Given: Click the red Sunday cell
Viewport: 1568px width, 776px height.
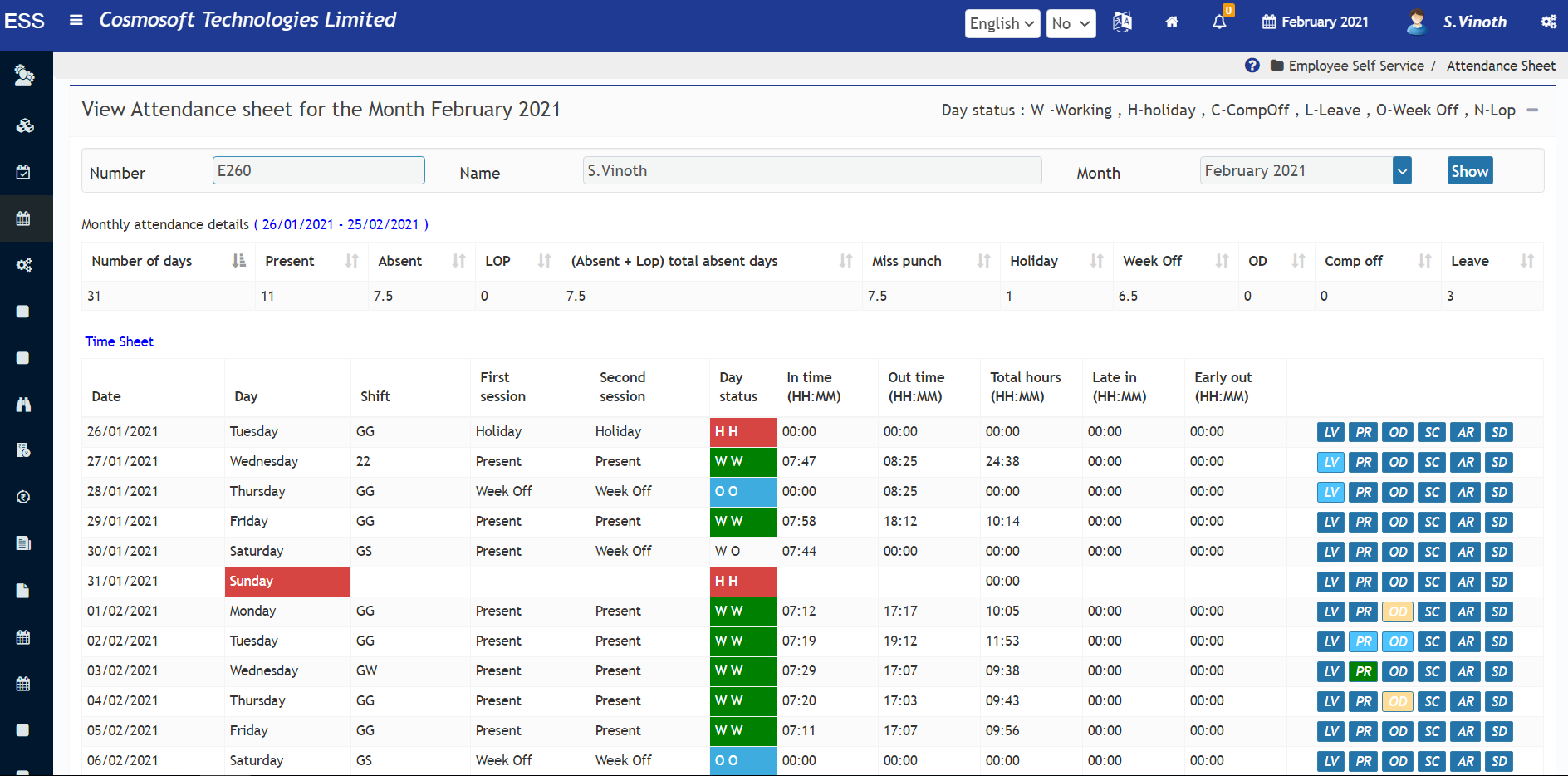Looking at the screenshot, I should click(x=287, y=582).
